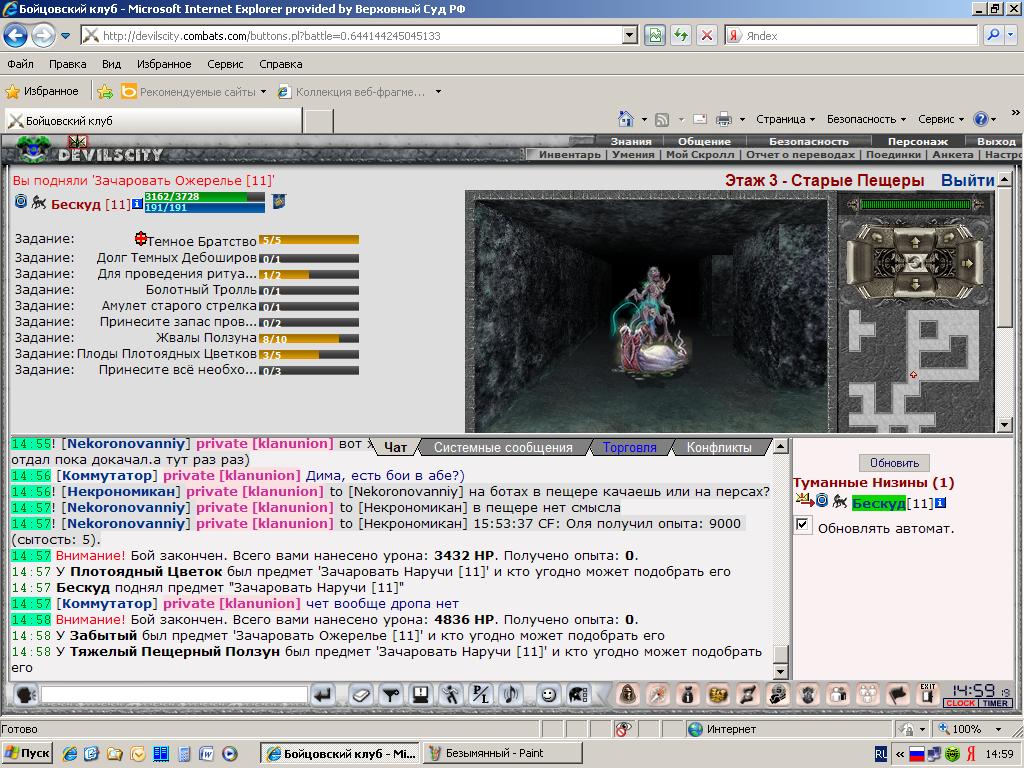
Task: Switch to the Торговля chat tab
Action: tap(630, 447)
